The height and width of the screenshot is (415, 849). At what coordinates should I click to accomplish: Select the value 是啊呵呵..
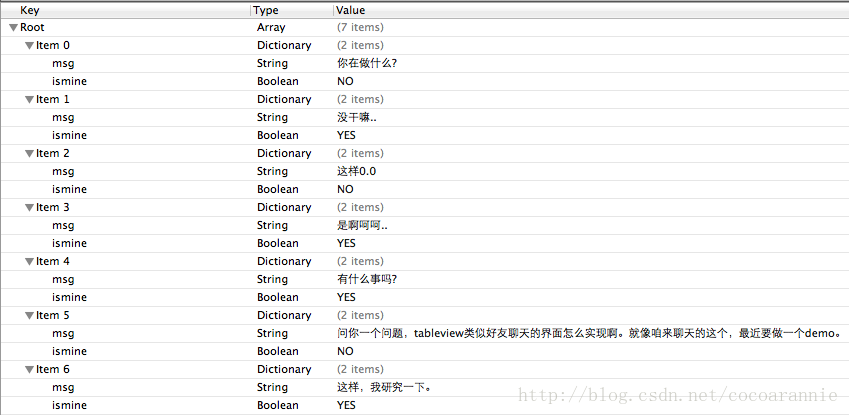[x=362, y=225]
